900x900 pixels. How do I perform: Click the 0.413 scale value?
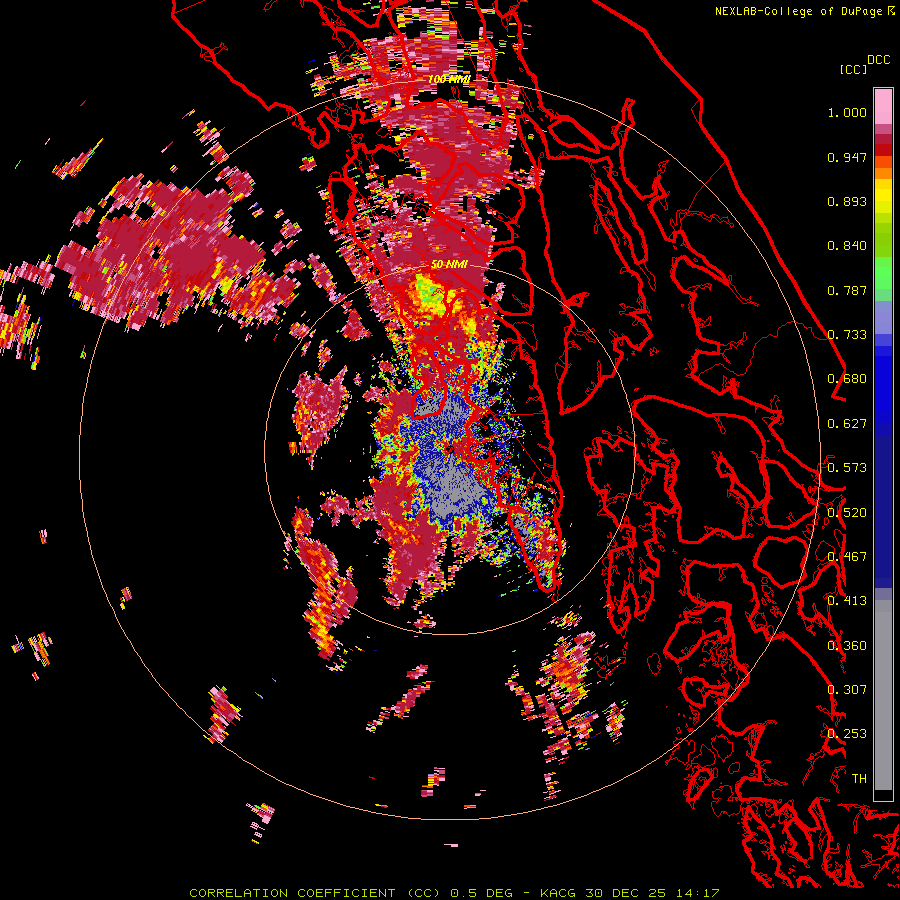pyautogui.click(x=847, y=601)
